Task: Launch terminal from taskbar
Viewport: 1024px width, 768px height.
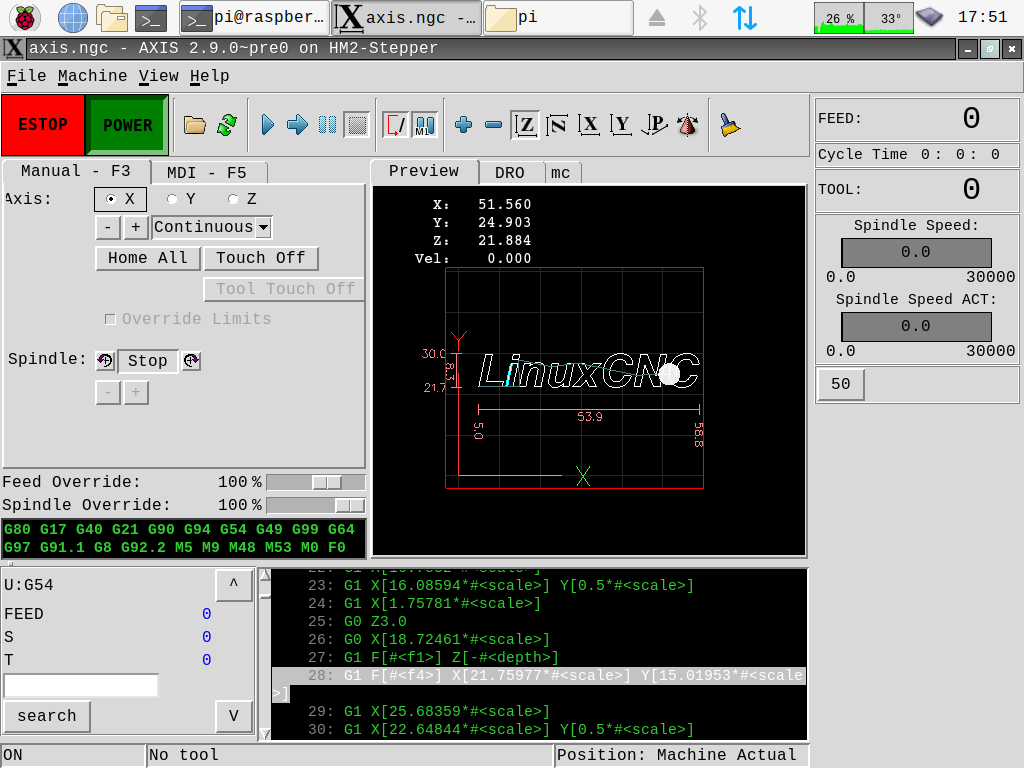Action: coord(151,18)
